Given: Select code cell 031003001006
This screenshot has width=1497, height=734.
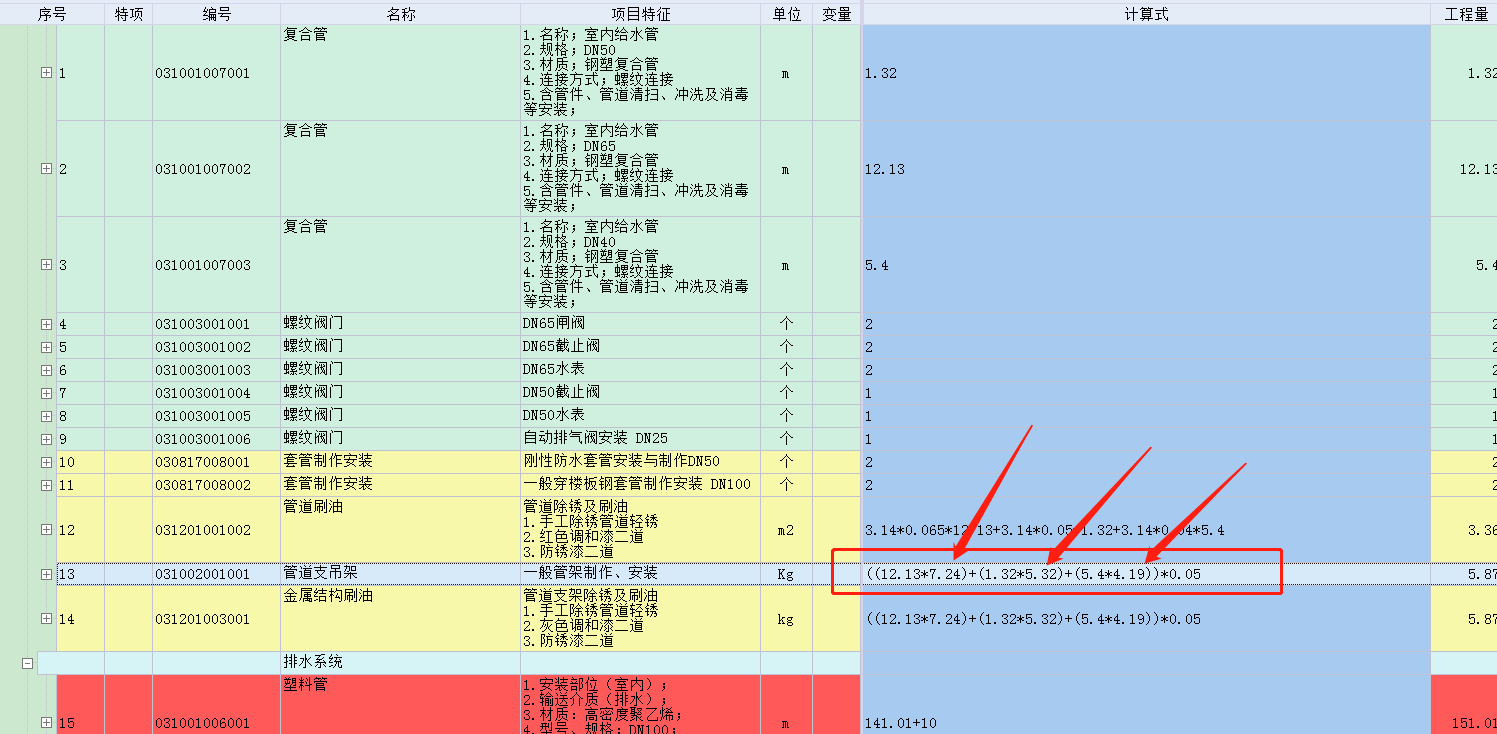Looking at the screenshot, I should tap(216, 439).
